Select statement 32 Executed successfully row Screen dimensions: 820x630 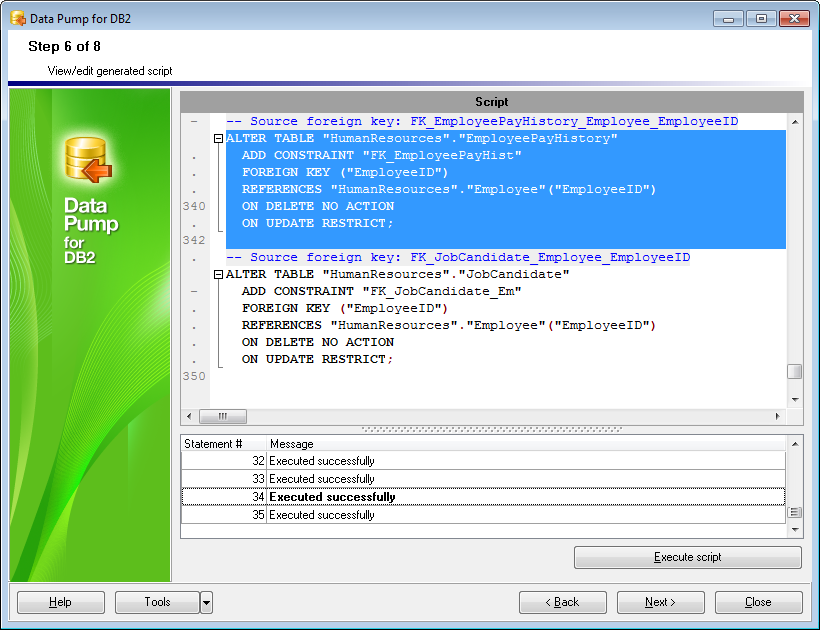(483, 461)
